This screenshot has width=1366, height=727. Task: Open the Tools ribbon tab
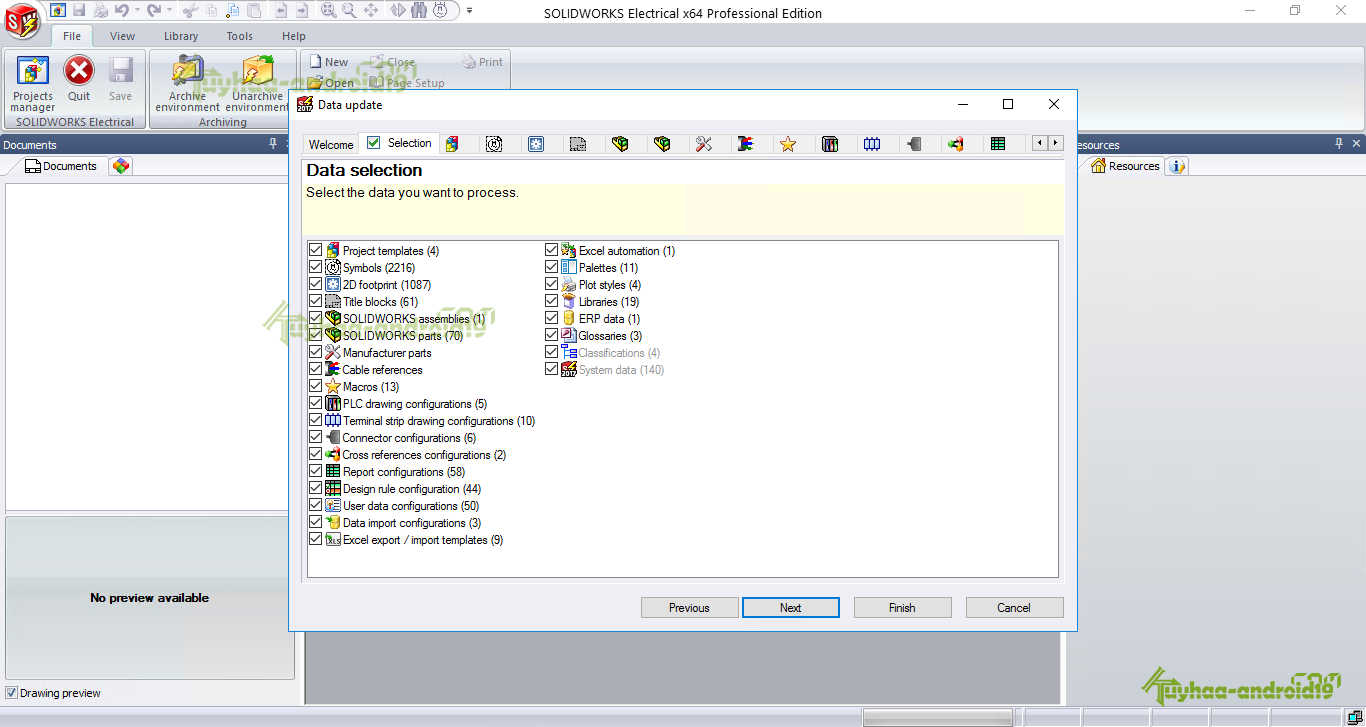point(240,36)
